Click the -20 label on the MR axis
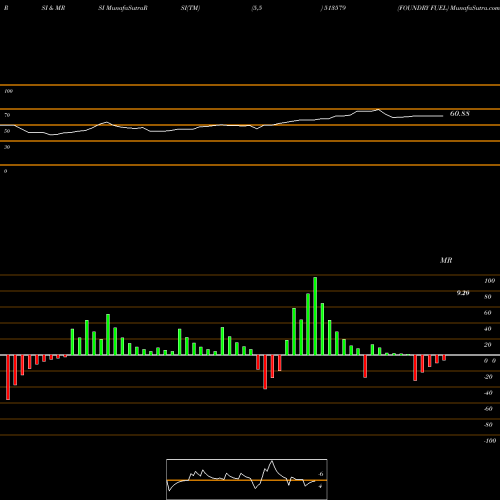 click(488, 377)
